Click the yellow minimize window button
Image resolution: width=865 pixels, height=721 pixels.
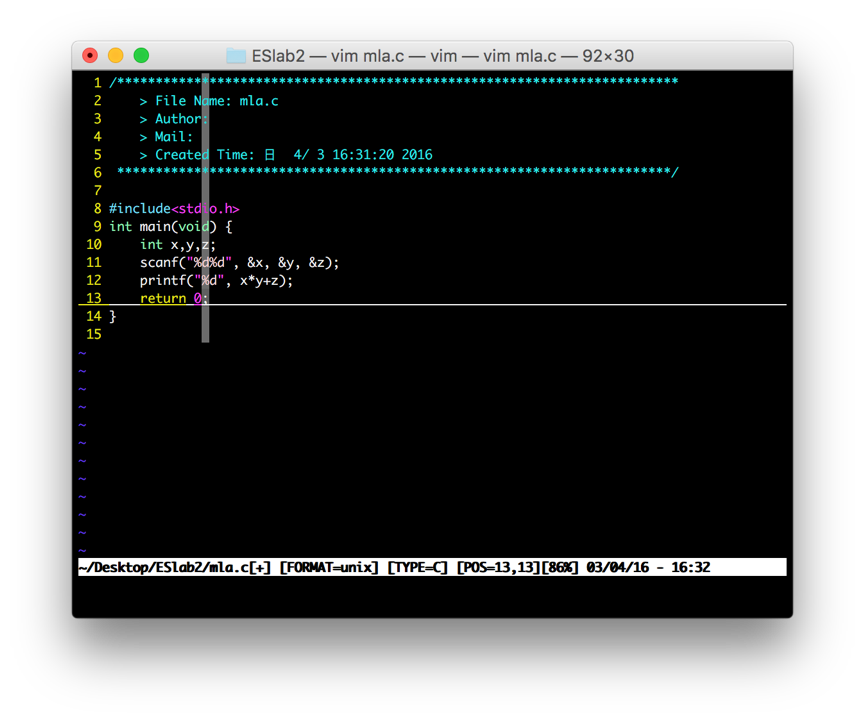click(x=116, y=55)
